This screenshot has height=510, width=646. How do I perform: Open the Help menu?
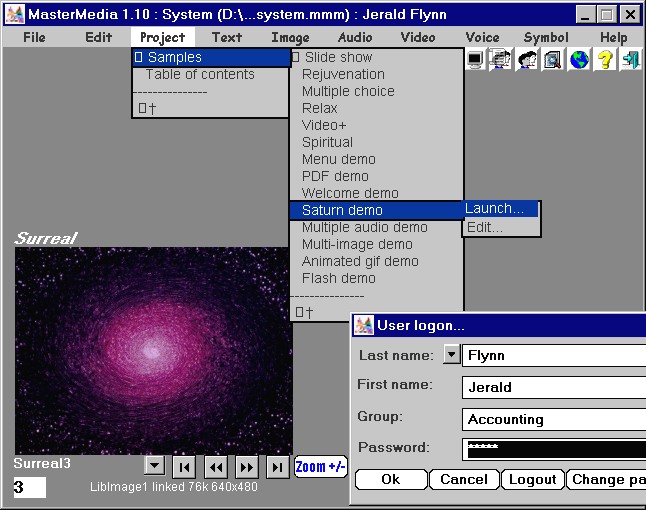tap(613, 37)
